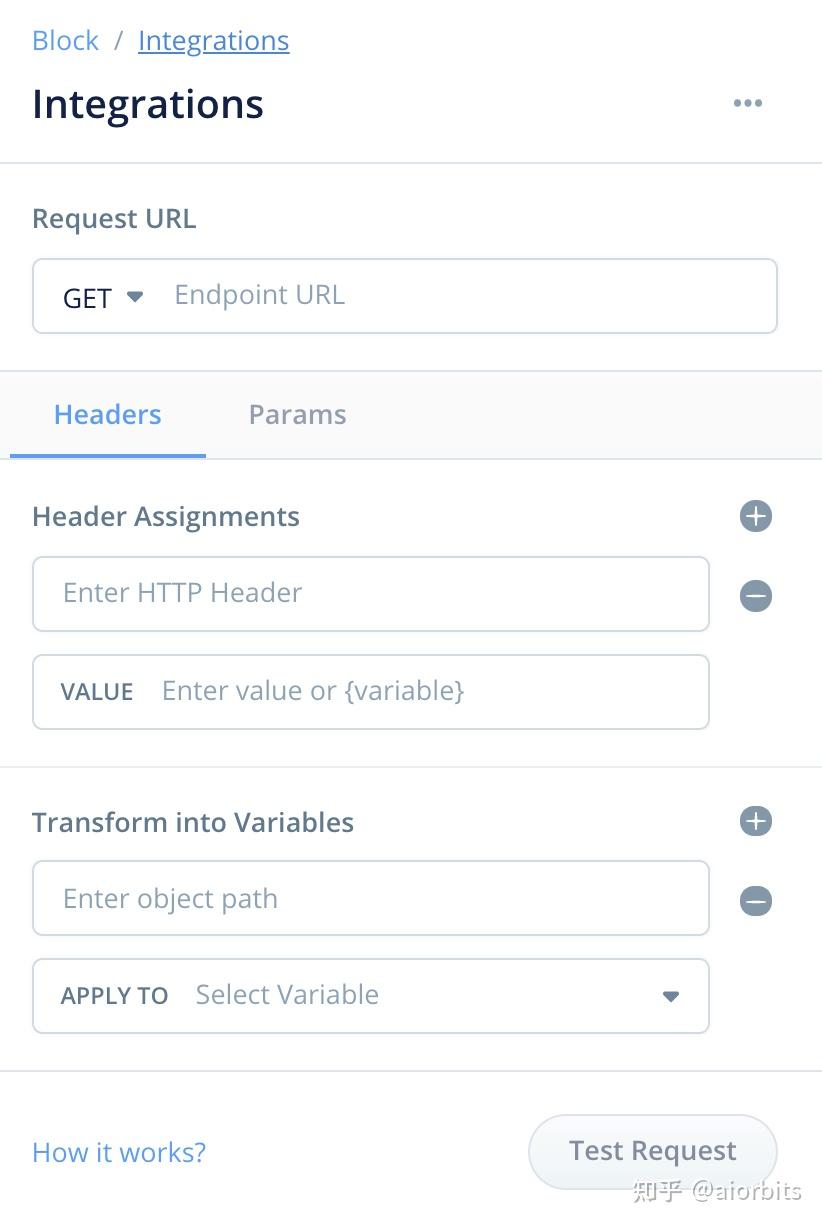Switch to the Params tab
Viewport: 822px width, 1224px height.
click(297, 415)
